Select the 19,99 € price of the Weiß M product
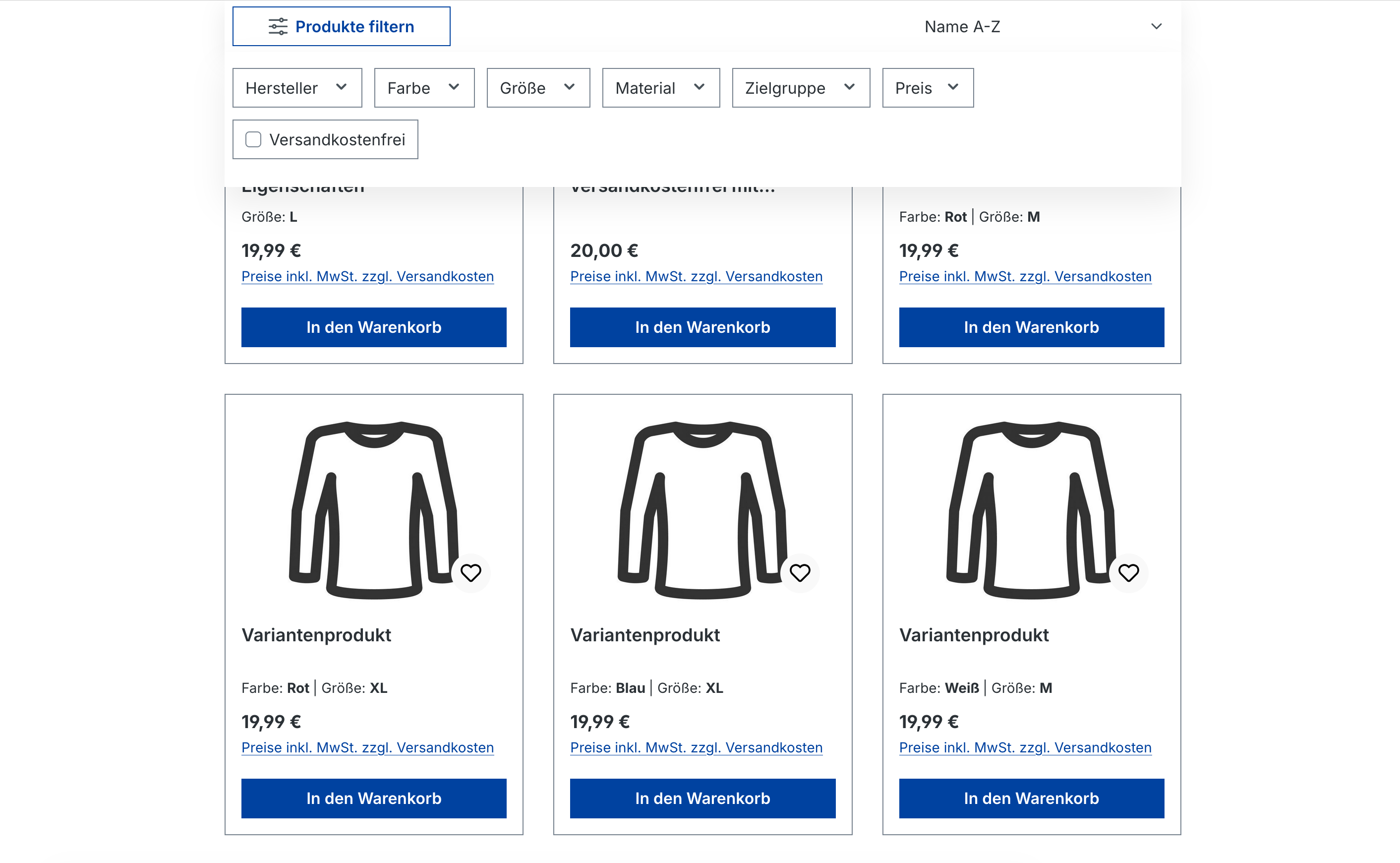The image size is (1400, 863). (x=929, y=722)
